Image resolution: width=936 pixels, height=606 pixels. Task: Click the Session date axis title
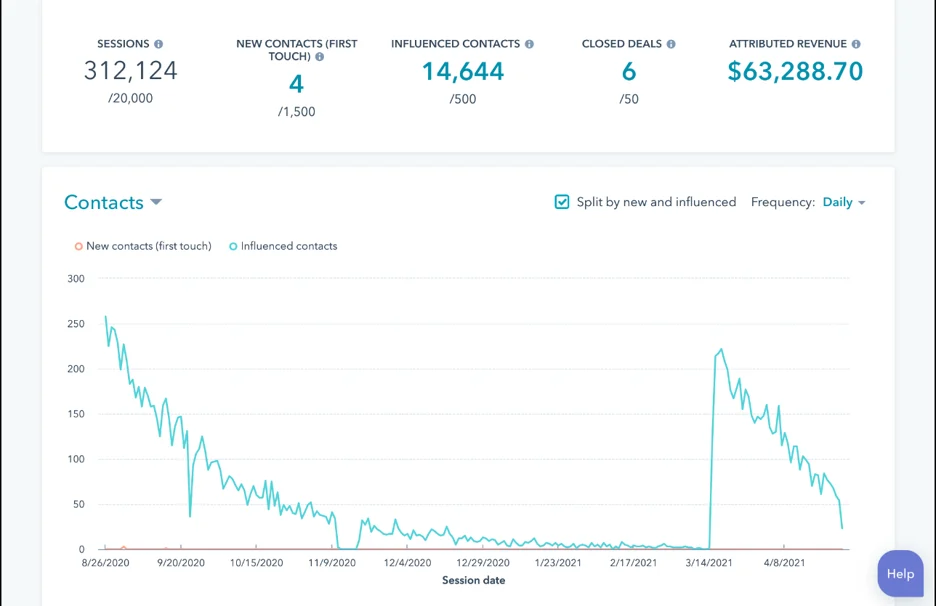coord(473,580)
